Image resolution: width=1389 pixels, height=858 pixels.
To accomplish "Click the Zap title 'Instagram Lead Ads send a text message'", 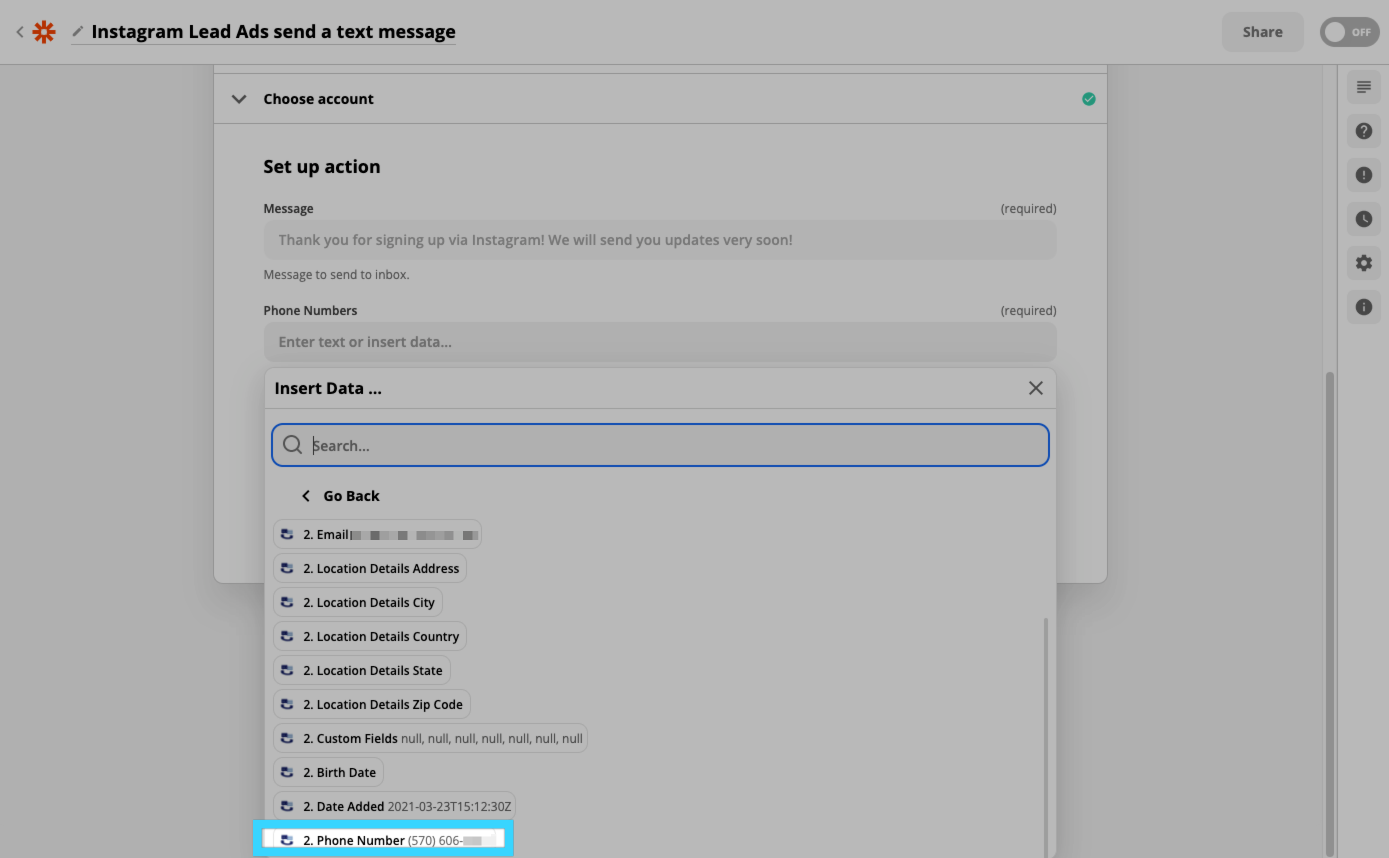I will [273, 32].
